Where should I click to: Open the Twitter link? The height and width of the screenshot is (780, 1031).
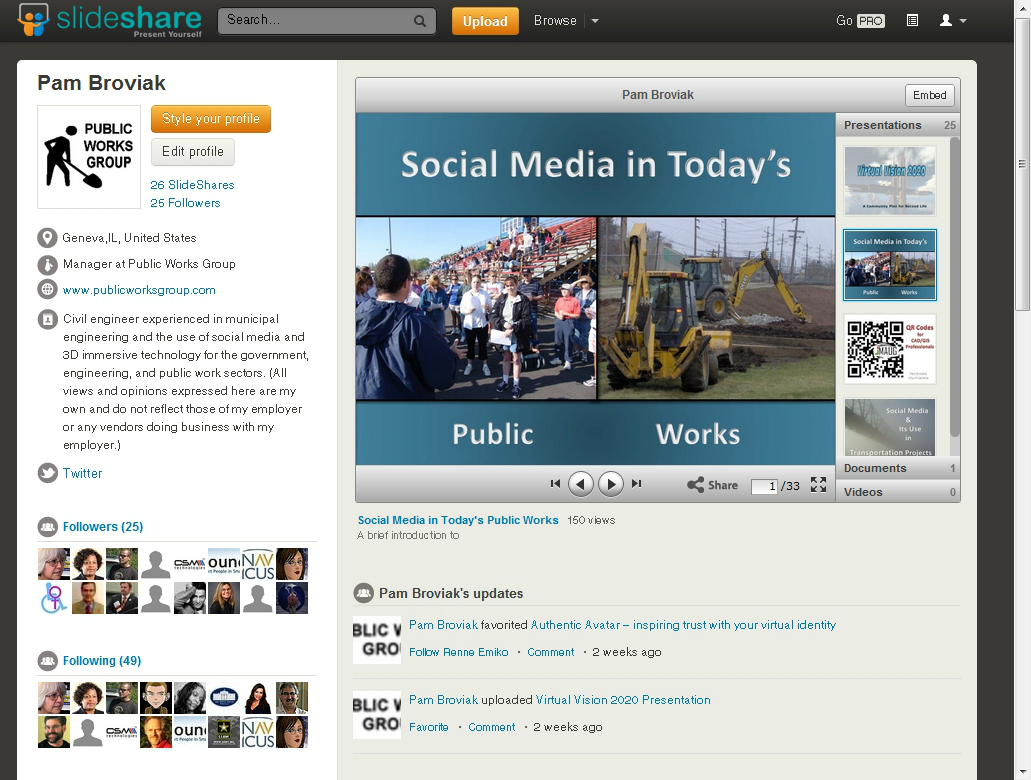tap(82, 474)
